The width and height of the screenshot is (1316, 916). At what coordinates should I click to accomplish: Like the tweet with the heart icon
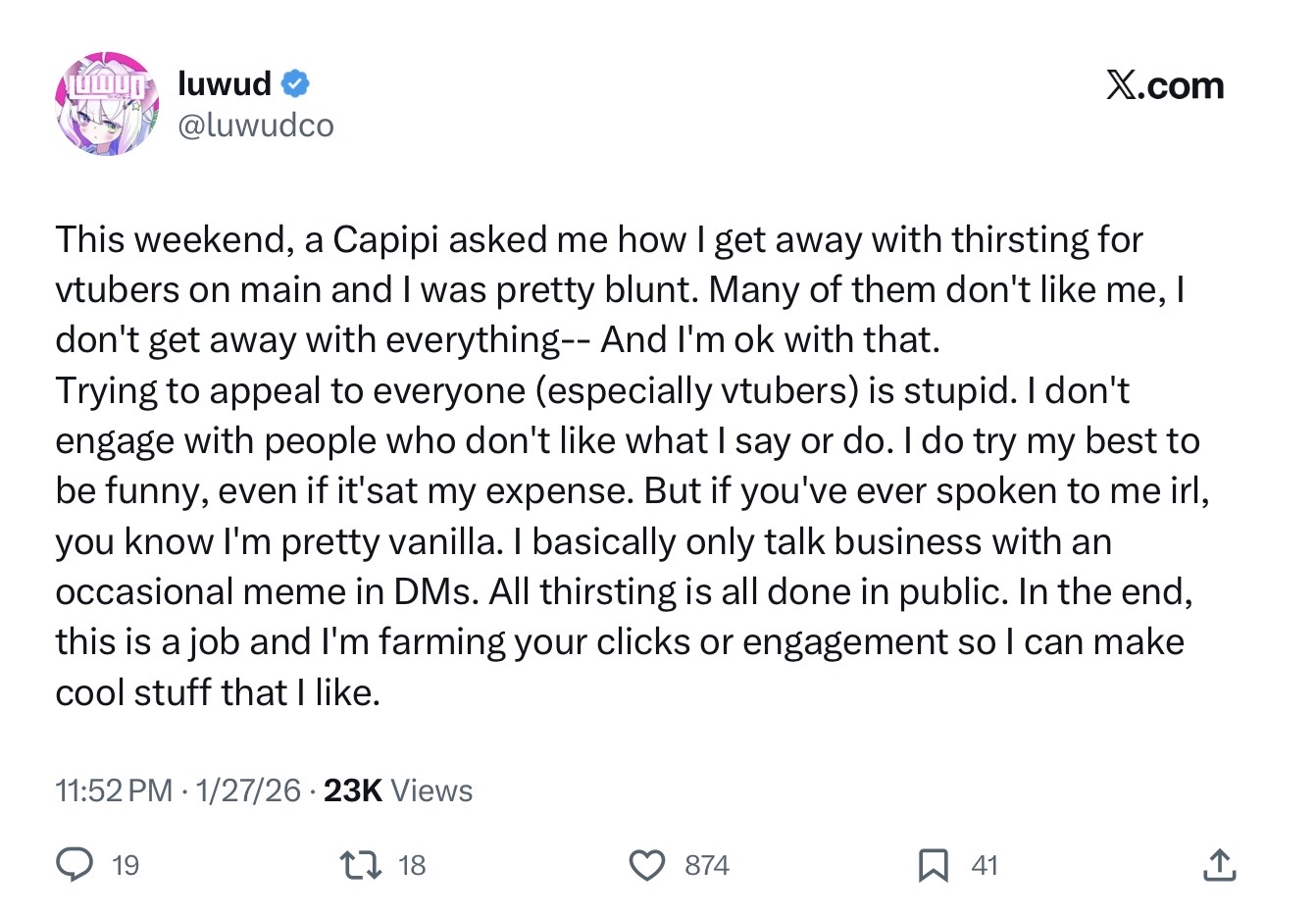(646, 865)
